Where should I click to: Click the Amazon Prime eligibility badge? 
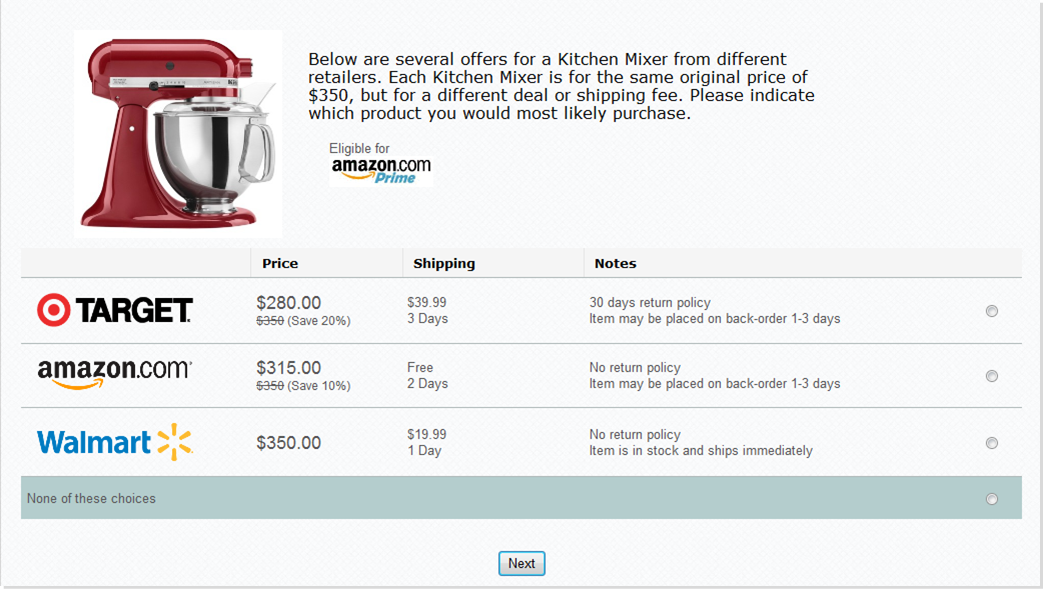pos(380,164)
